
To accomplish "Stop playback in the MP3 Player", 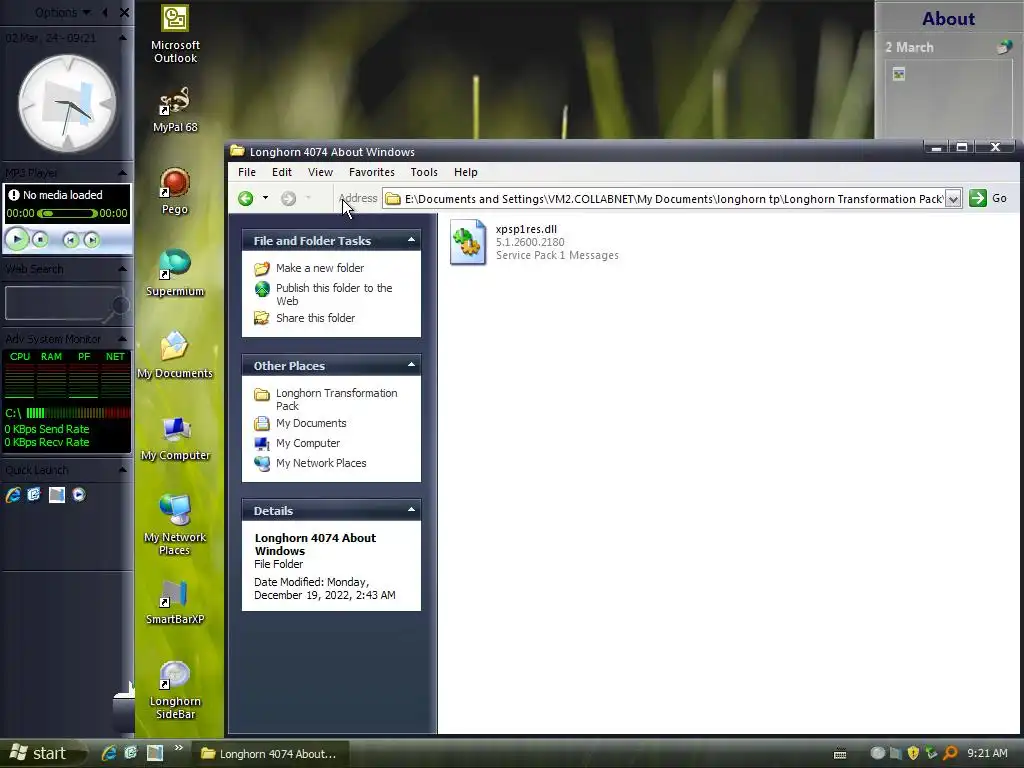I will tap(40, 240).
